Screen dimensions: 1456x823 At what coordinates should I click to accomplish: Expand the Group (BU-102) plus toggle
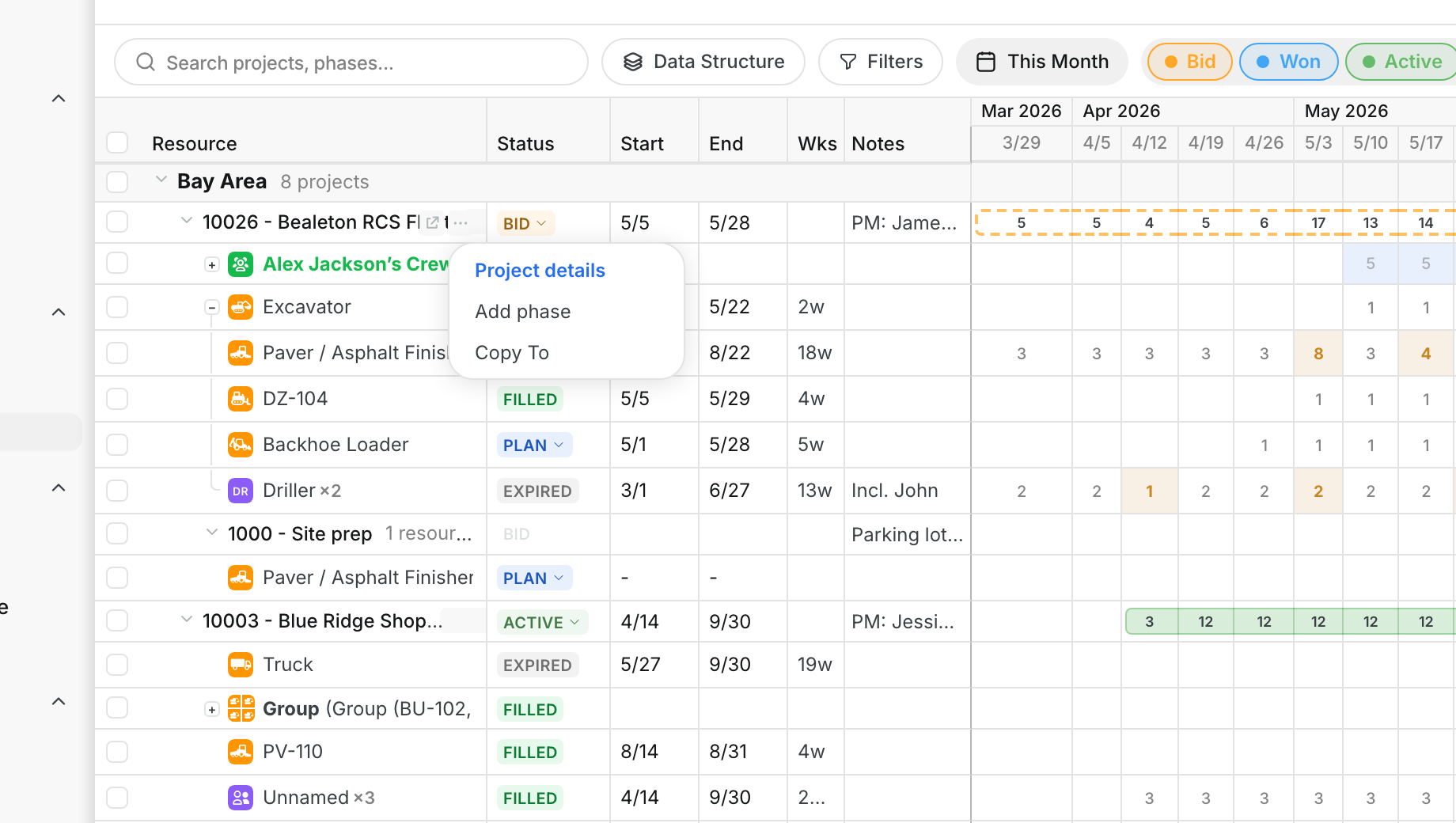coord(212,710)
